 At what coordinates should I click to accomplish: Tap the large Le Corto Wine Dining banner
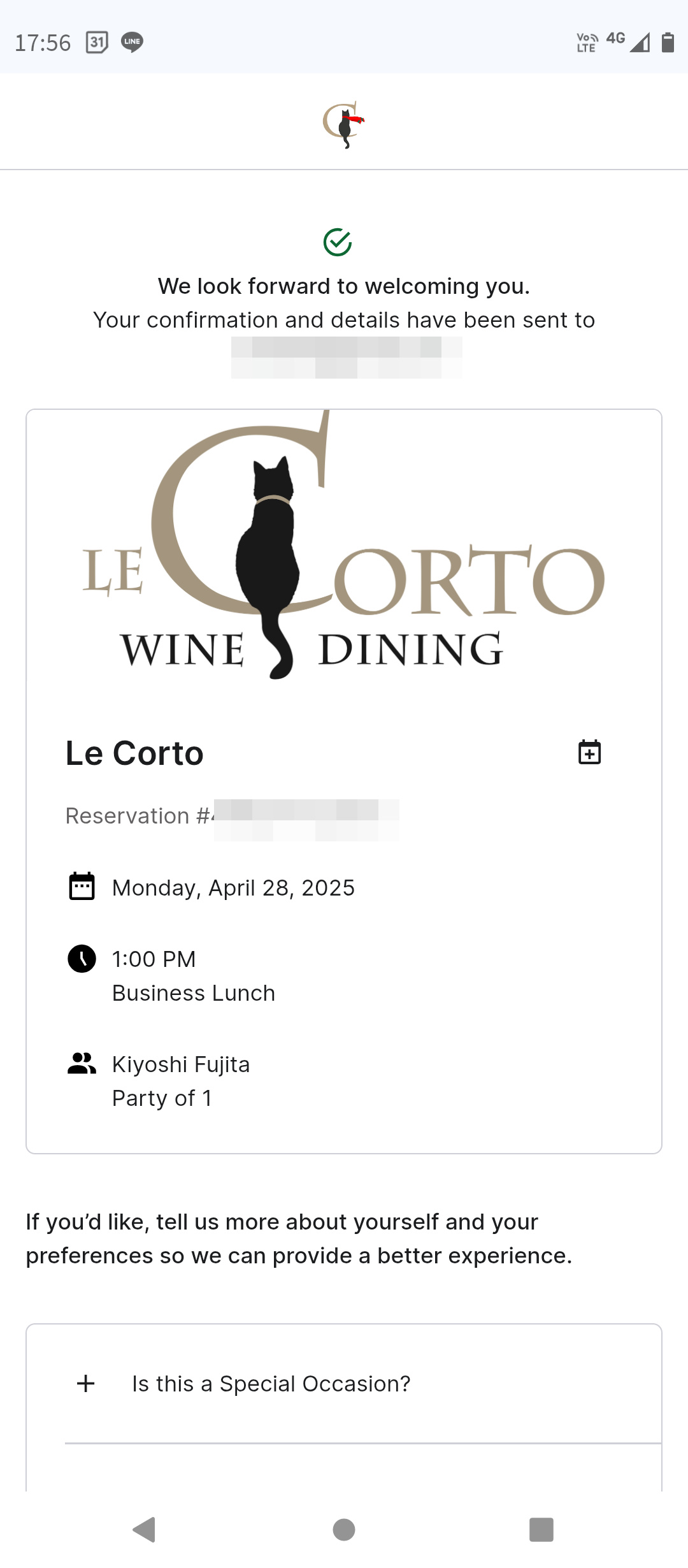click(344, 548)
